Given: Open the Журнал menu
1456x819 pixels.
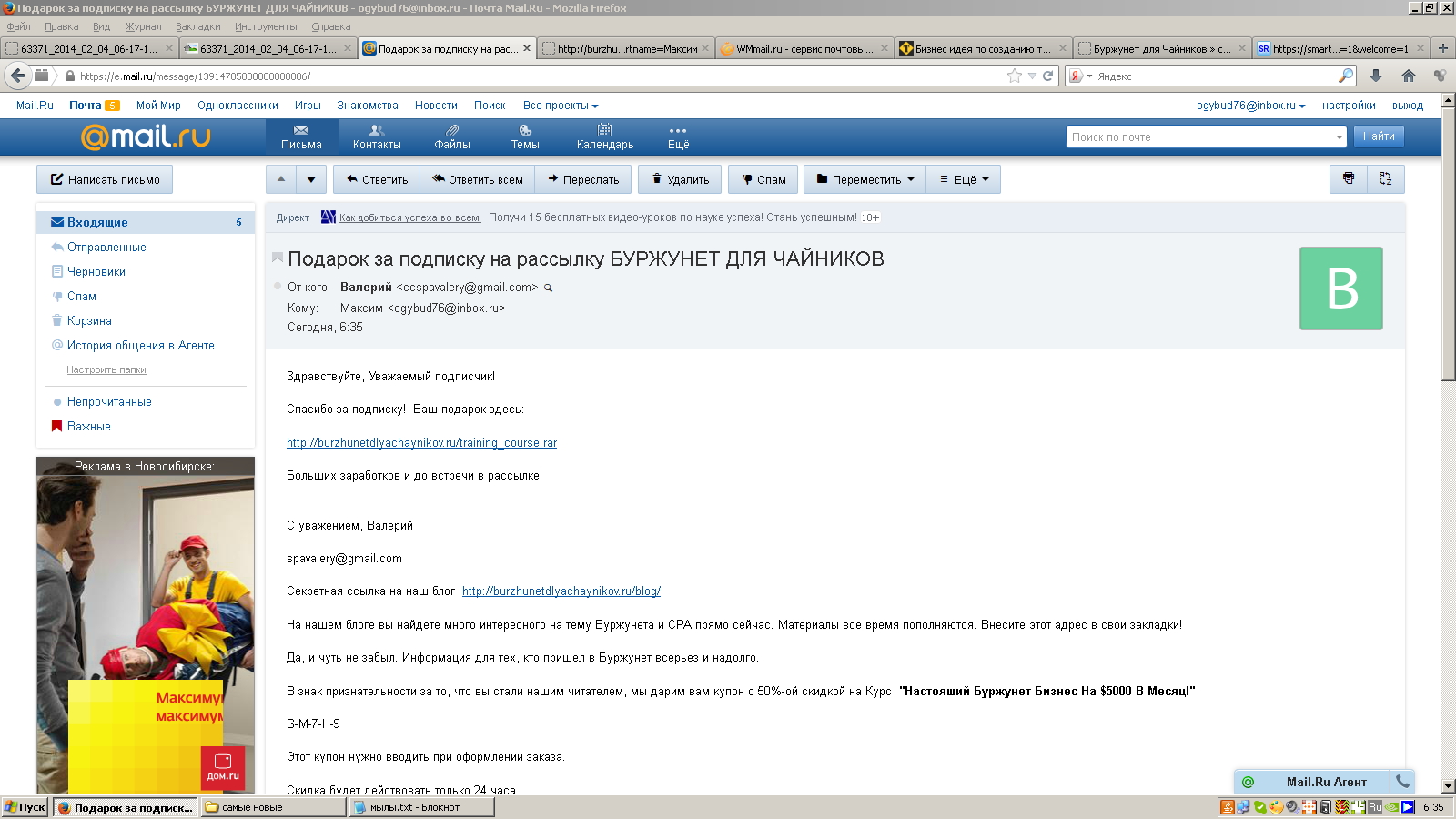Looking at the screenshot, I should [x=143, y=26].
